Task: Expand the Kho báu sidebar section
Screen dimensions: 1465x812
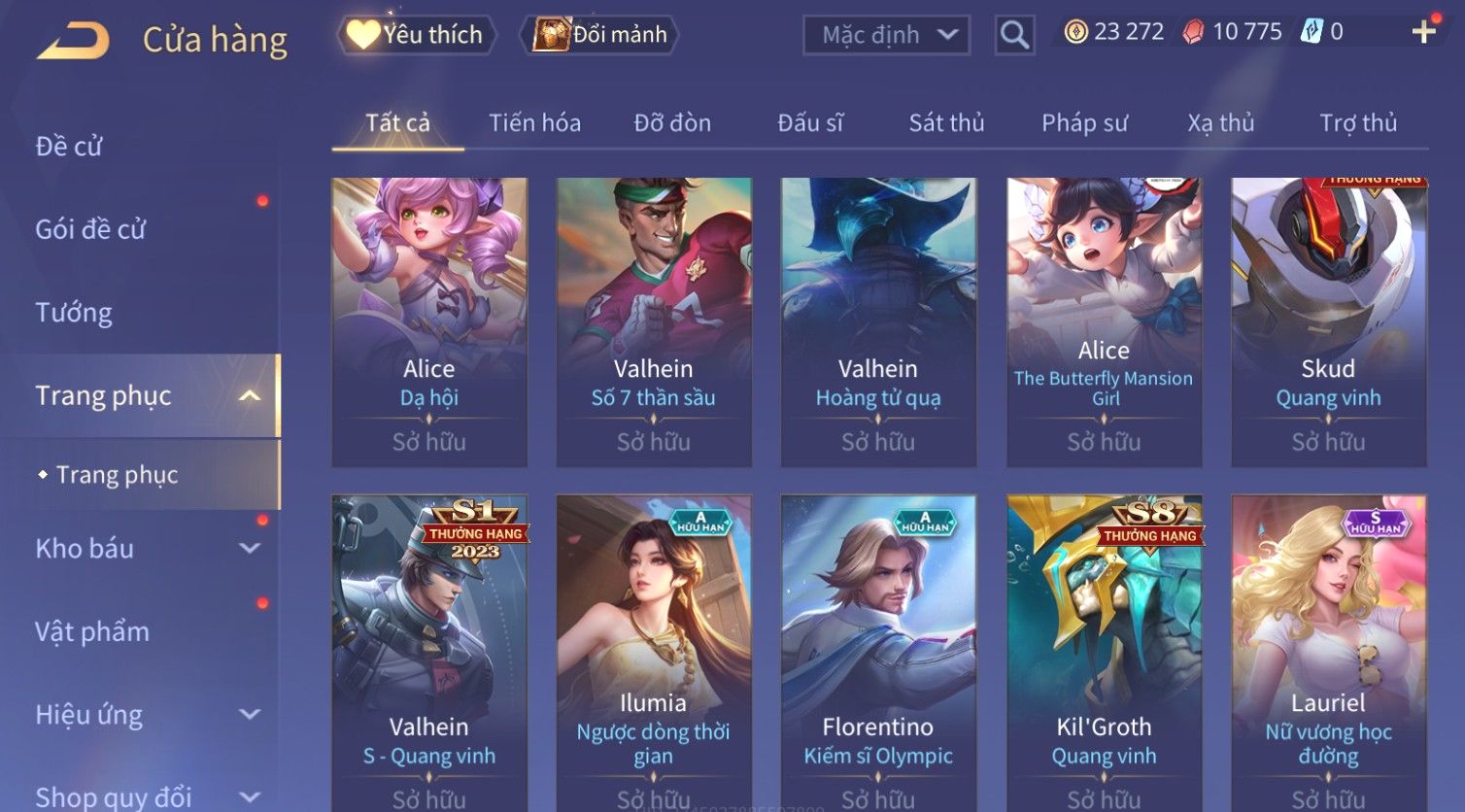Action: coord(250,549)
